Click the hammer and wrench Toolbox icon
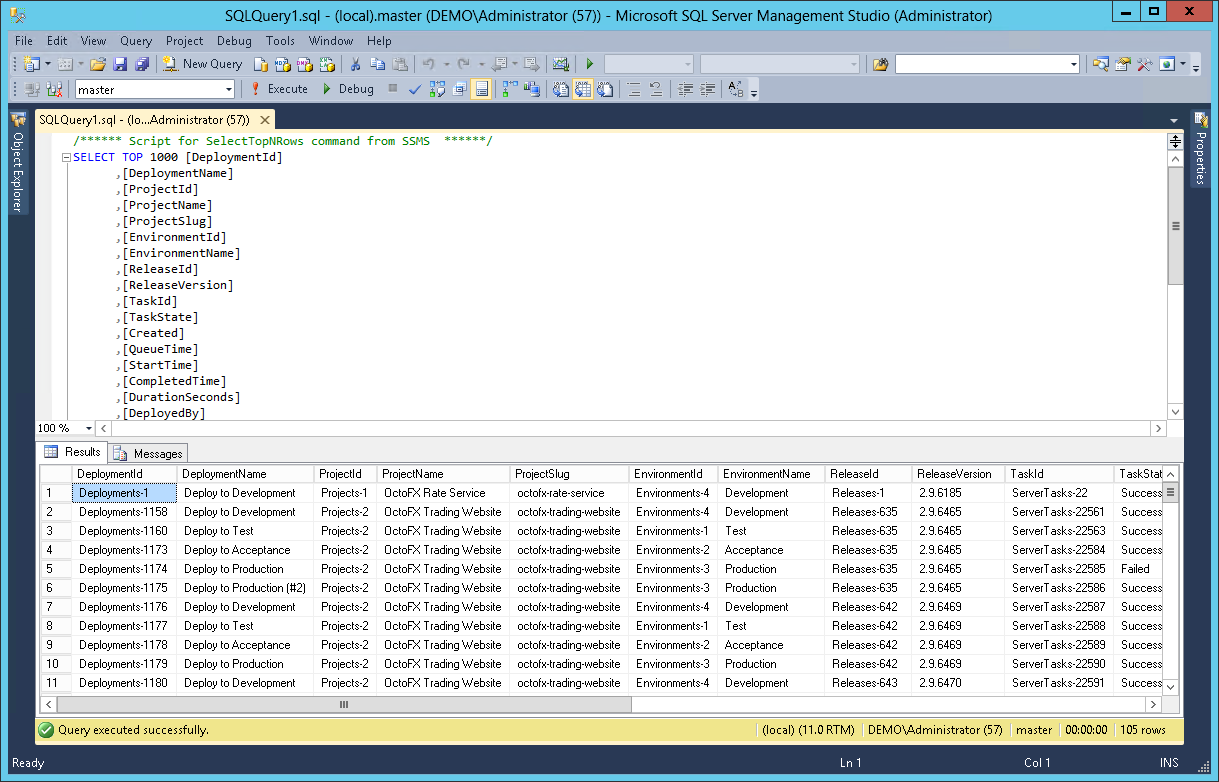This screenshot has width=1219, height=782. [x=1144, y=64]
